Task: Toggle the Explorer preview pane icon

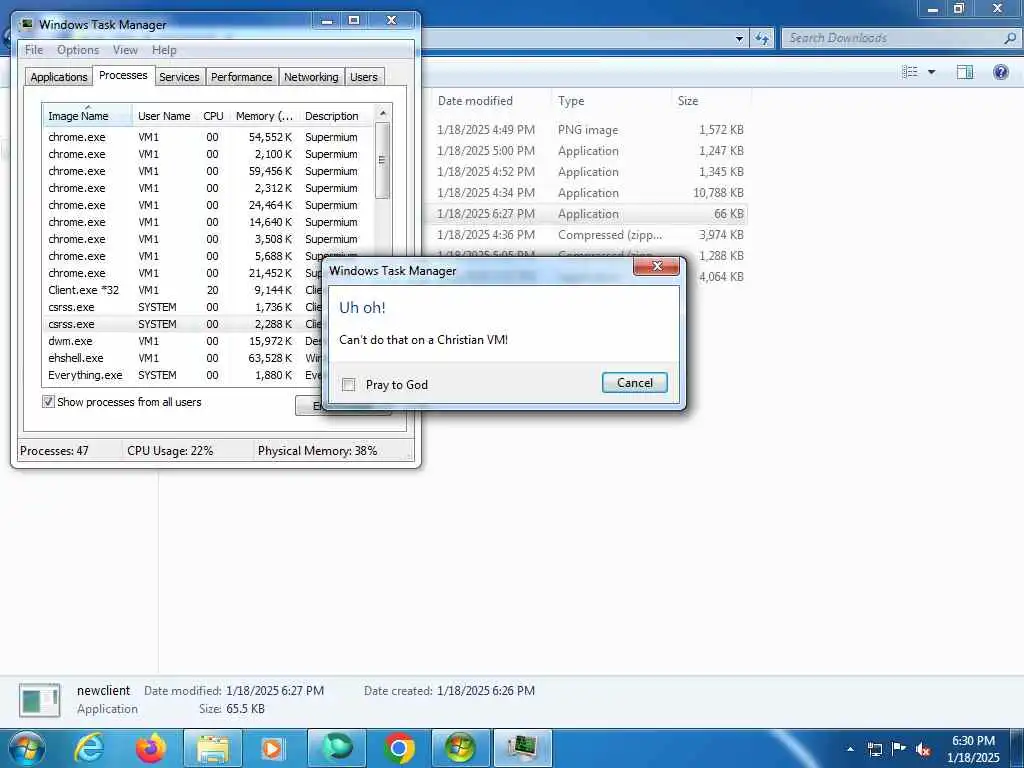Action: 965,72
